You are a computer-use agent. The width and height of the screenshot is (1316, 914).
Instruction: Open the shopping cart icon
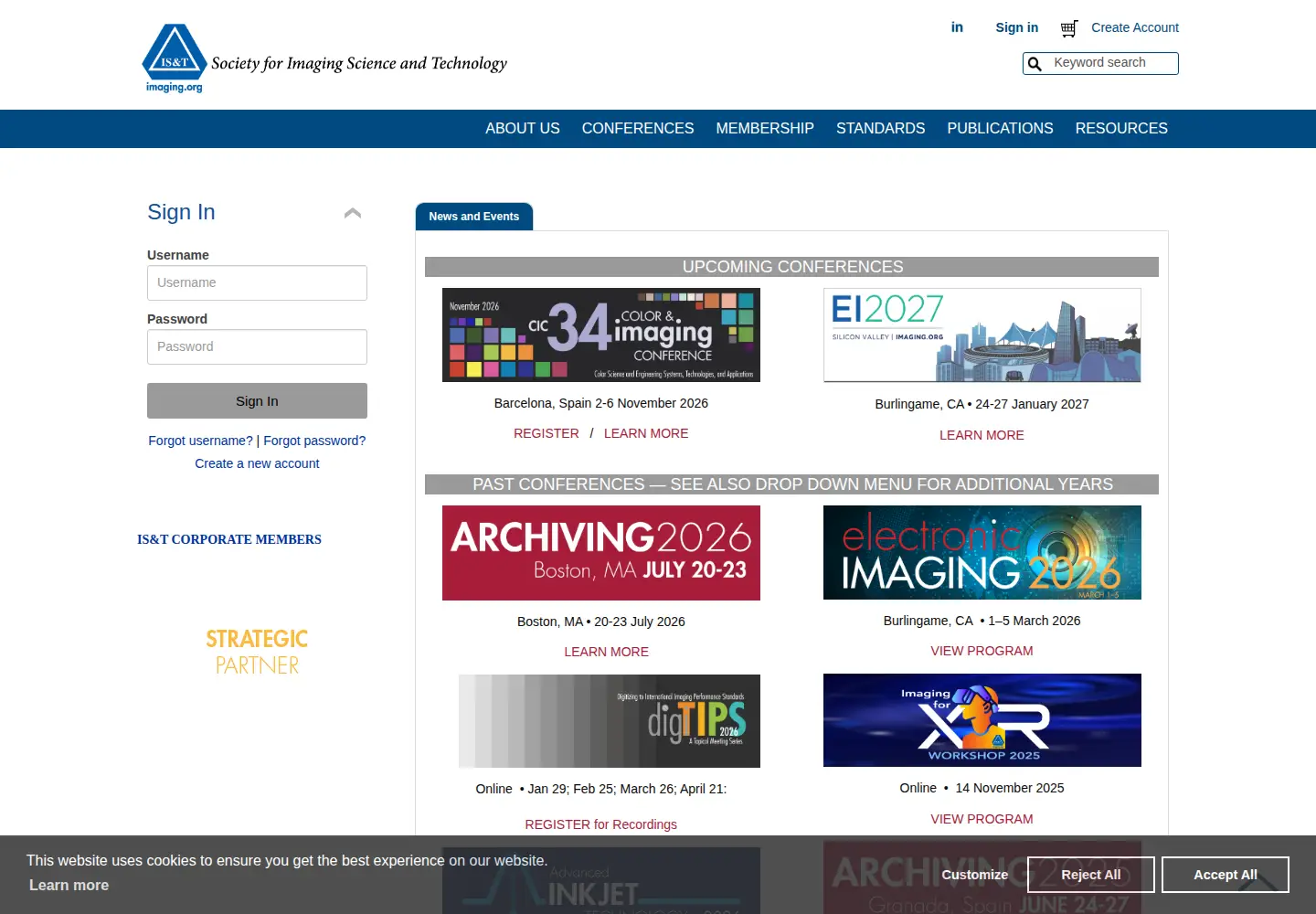tap(1068, 28)
